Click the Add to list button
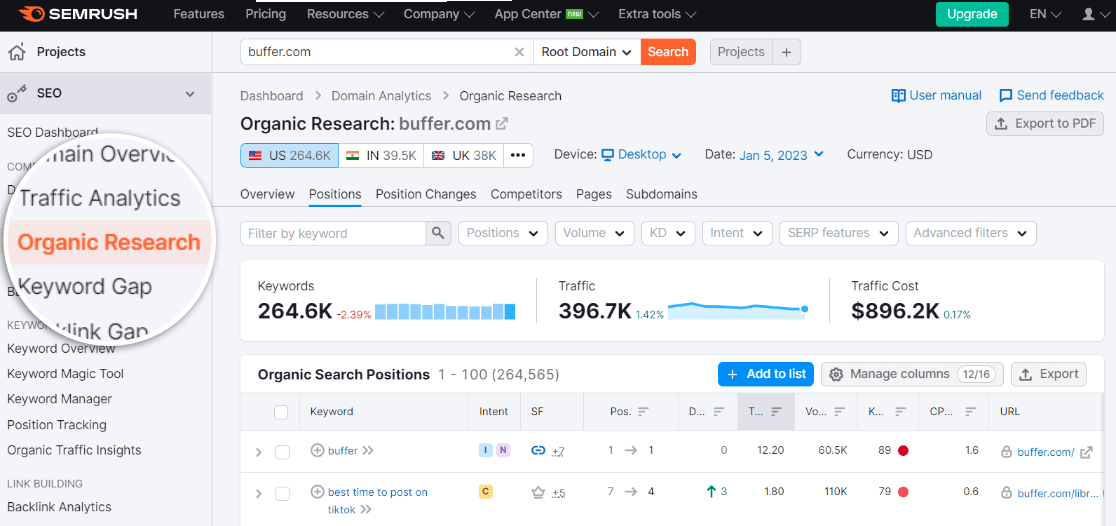Viewport: 1116px width, 526px height. [x=766, y=374]
